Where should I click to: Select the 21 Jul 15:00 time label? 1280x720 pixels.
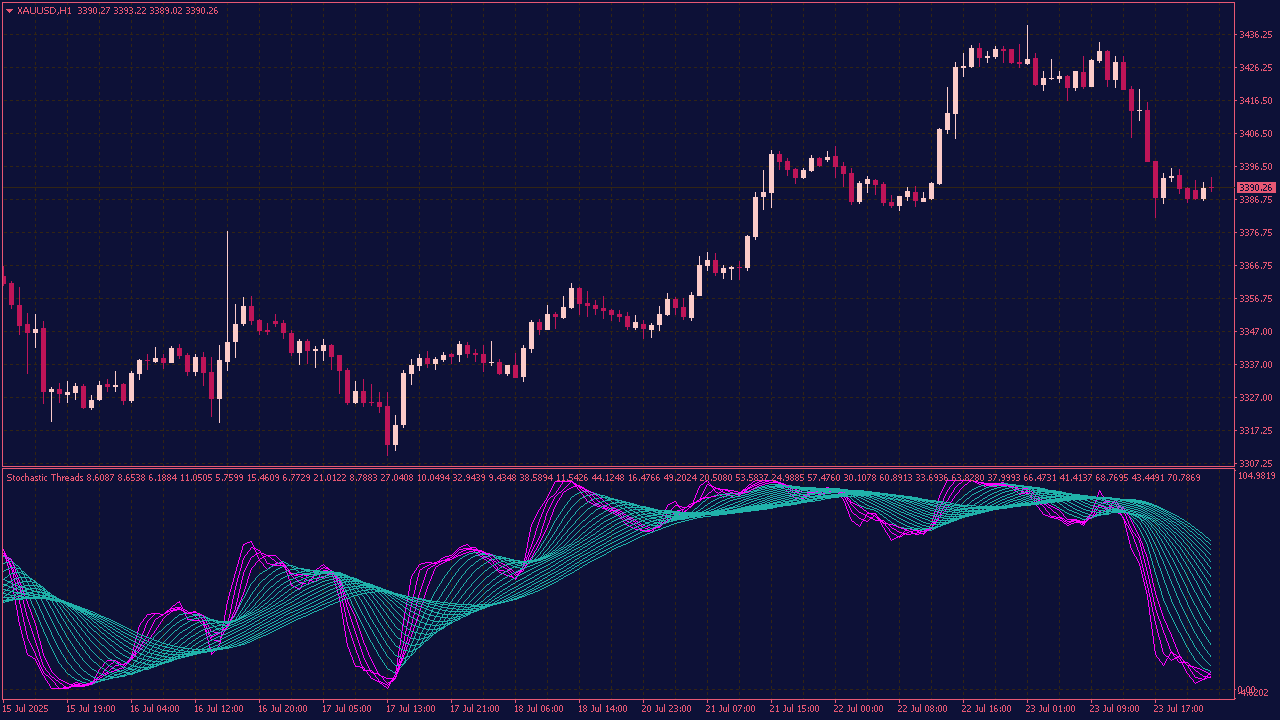pyautogui.click(x=794, y=709)
